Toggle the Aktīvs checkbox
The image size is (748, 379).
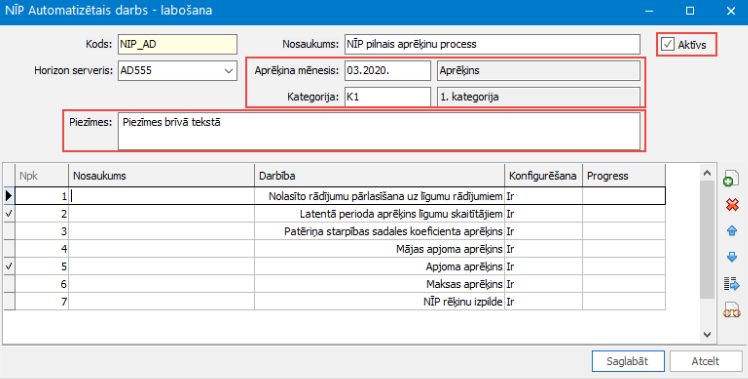[668, 45]
